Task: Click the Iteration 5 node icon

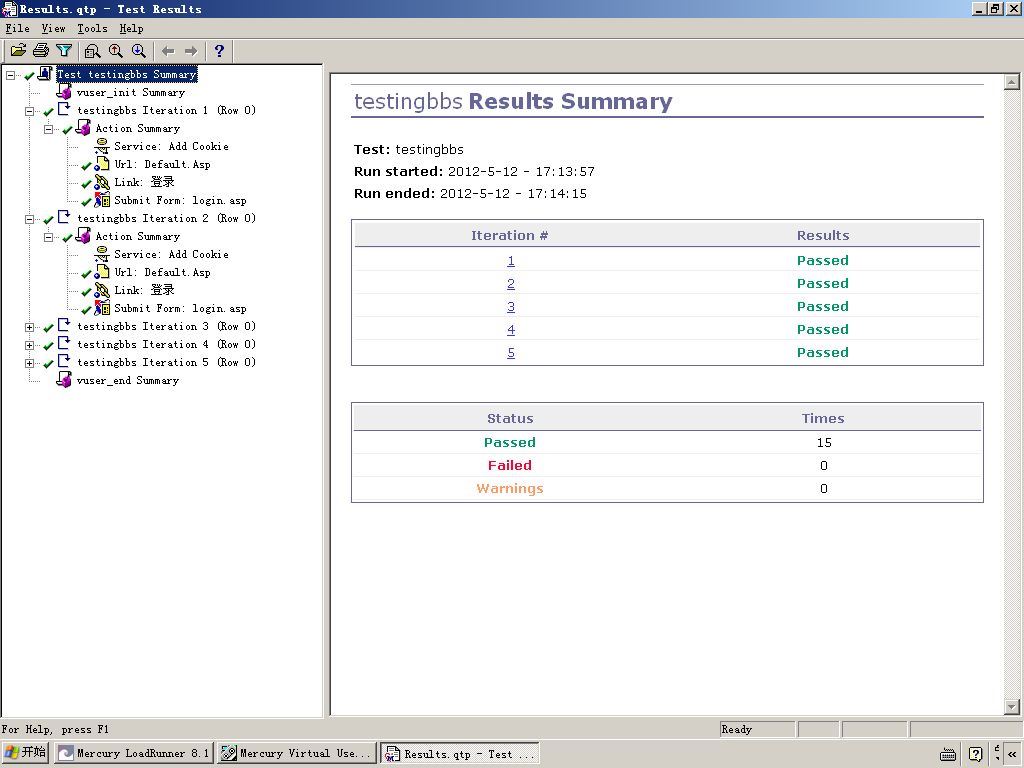Action: pyautogui.click(x=64, y=361)
